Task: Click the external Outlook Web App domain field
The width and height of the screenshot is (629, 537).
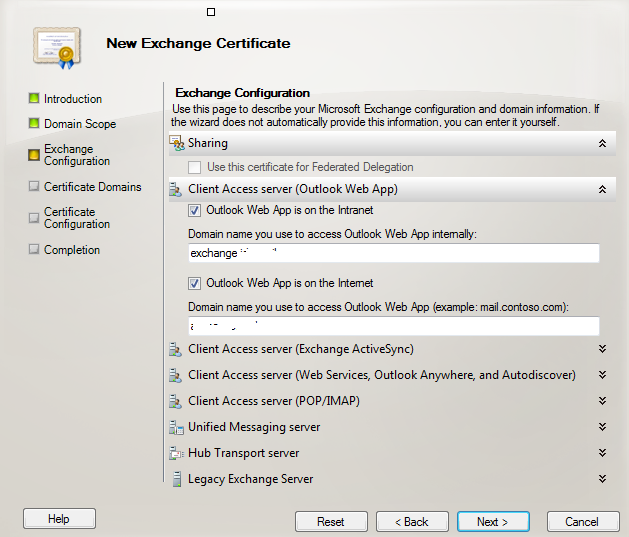Action: point(394,326)
